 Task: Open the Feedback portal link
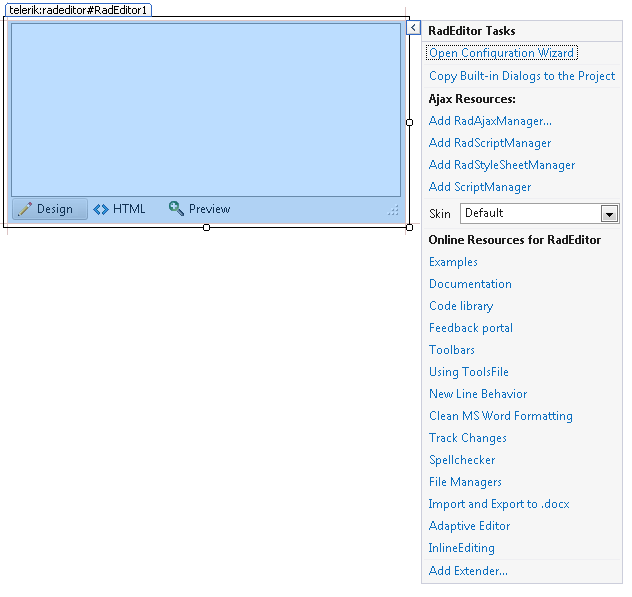point(471,328)
